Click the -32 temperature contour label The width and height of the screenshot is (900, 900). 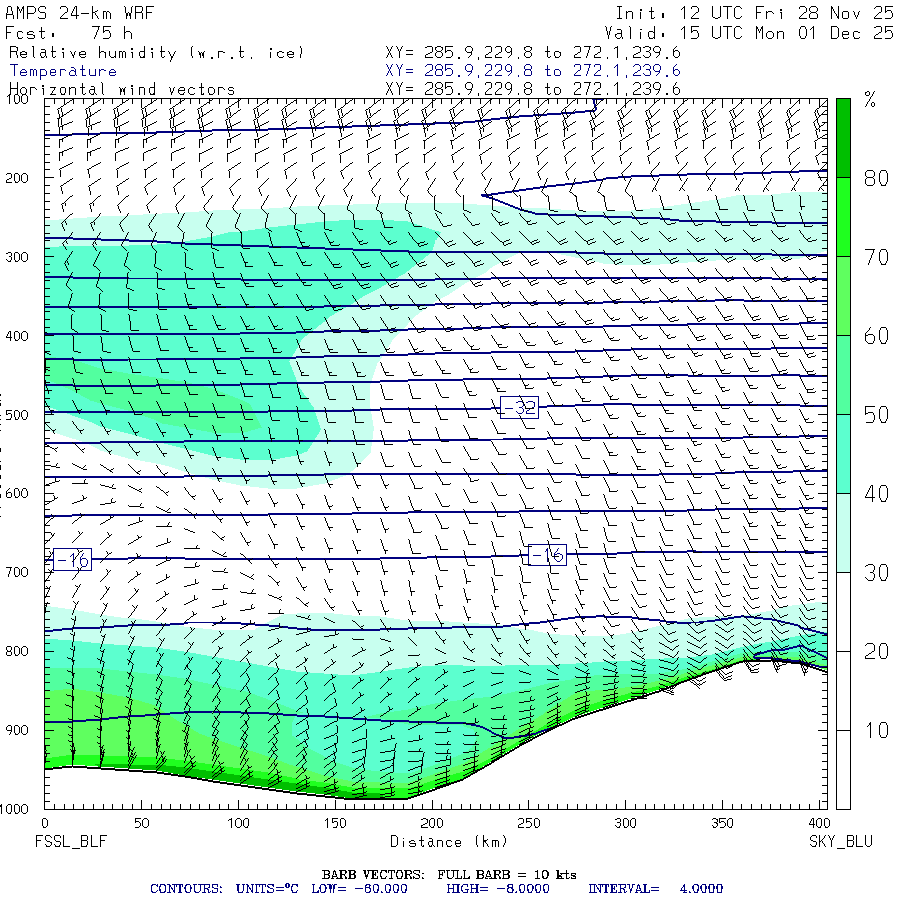point(519,408)
